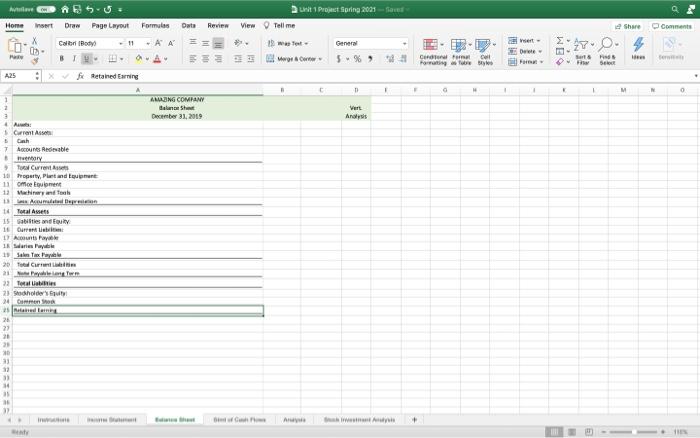
Task: Open the Insert ribbon tab
Action: pos(44,25)
